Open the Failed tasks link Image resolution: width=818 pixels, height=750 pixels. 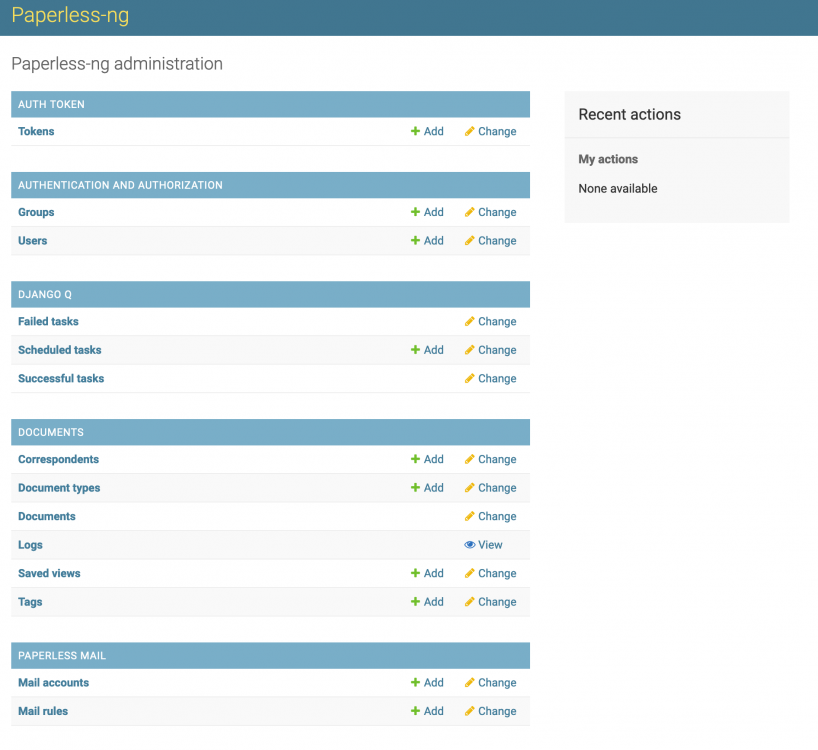[x=48, y=321]
